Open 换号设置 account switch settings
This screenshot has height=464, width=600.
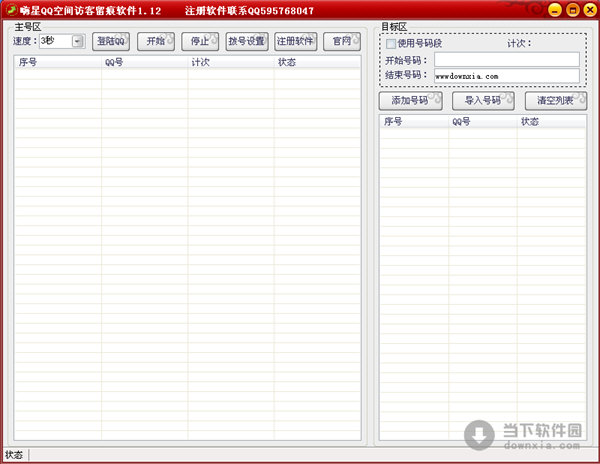tap(246, 41)
